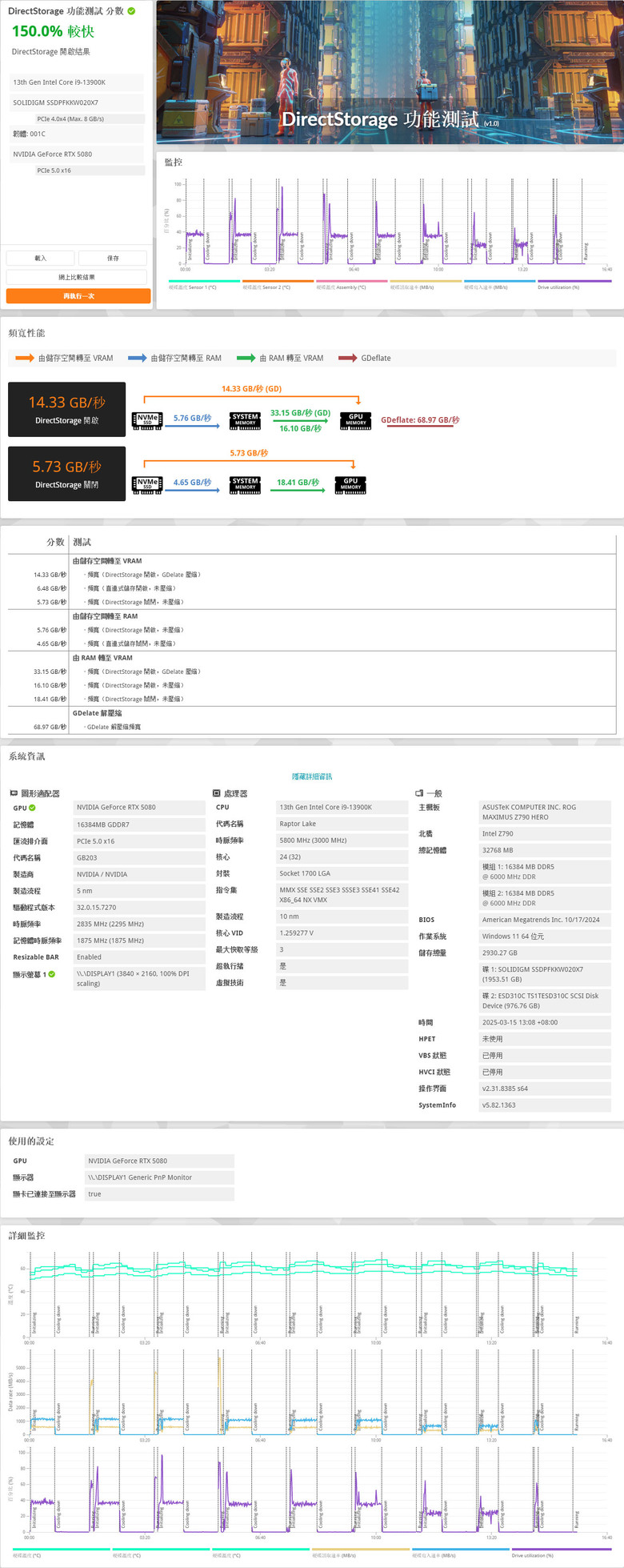Screen dimensions: 624x1568
Task: Toggle 硬碟寫入速率 (MB/s) in 詳細監控 bottom legend
Action: point(460,1552)
